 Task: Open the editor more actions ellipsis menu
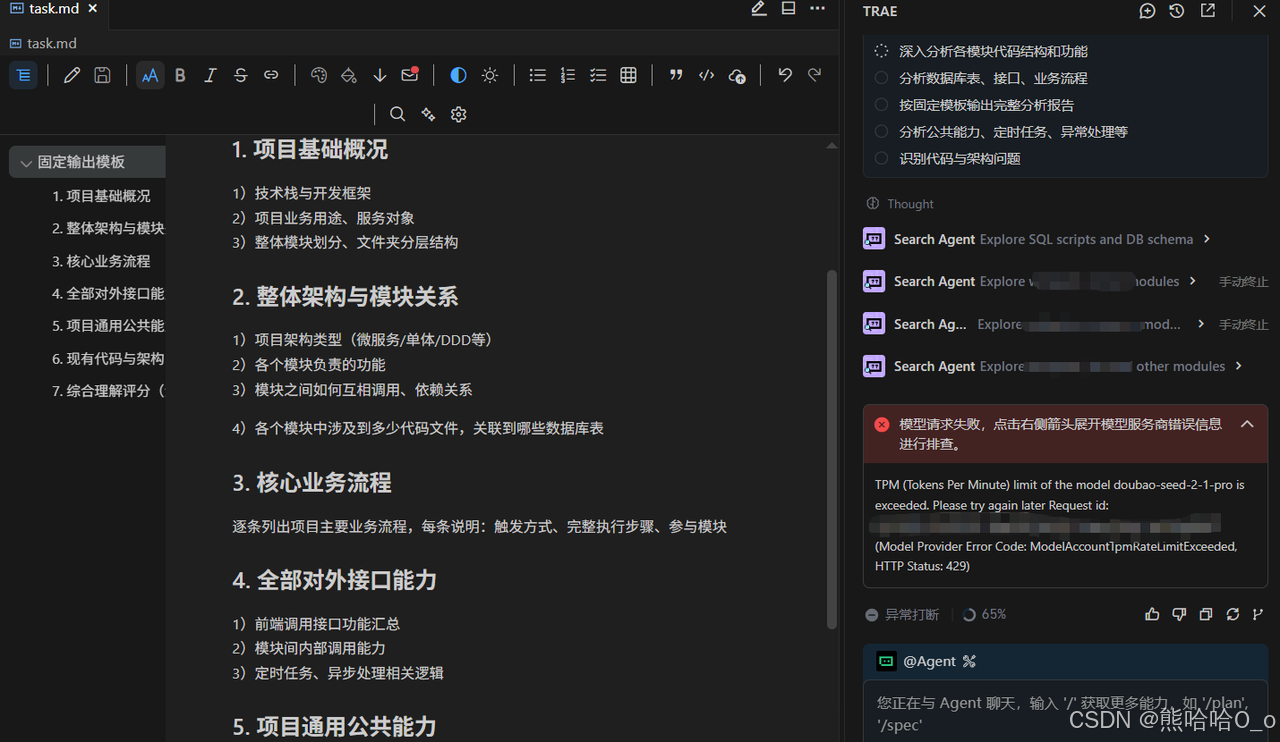tap(817, 9)
